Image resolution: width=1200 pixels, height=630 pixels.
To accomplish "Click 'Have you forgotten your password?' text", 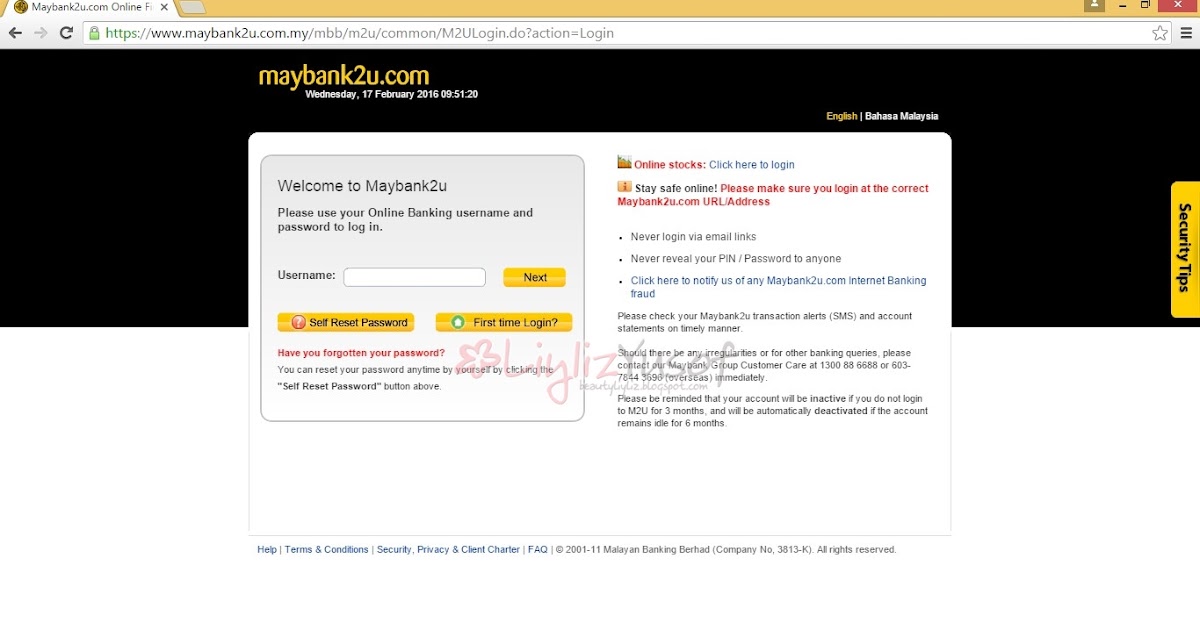I will point(361,353).
